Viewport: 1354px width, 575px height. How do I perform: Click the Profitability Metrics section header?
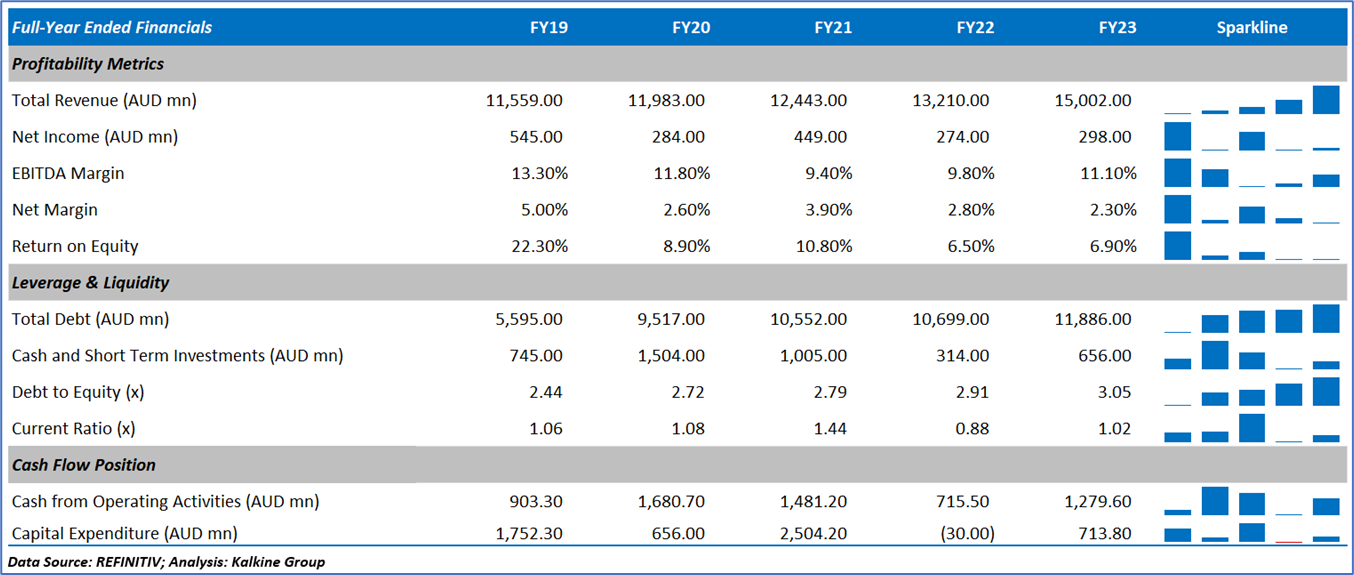(88, 64)
